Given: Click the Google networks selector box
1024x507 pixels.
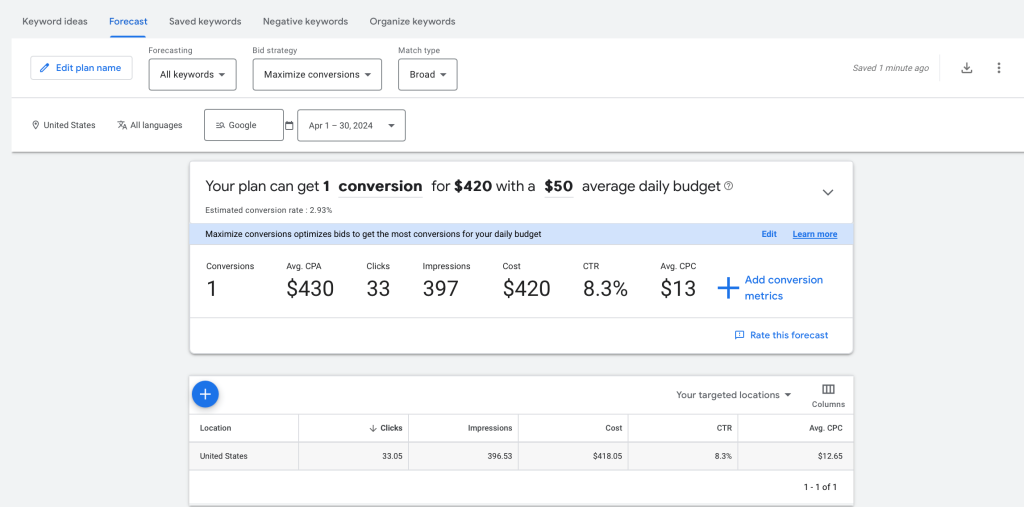Looking at the screenshot, I should click(x=244, y=125).
